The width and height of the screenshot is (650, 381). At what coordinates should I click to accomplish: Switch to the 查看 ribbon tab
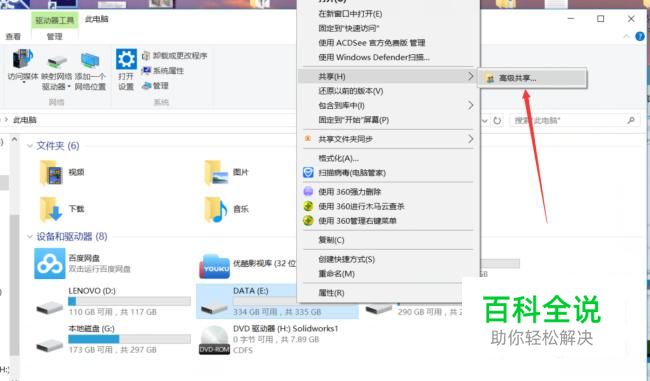(13, 36)
